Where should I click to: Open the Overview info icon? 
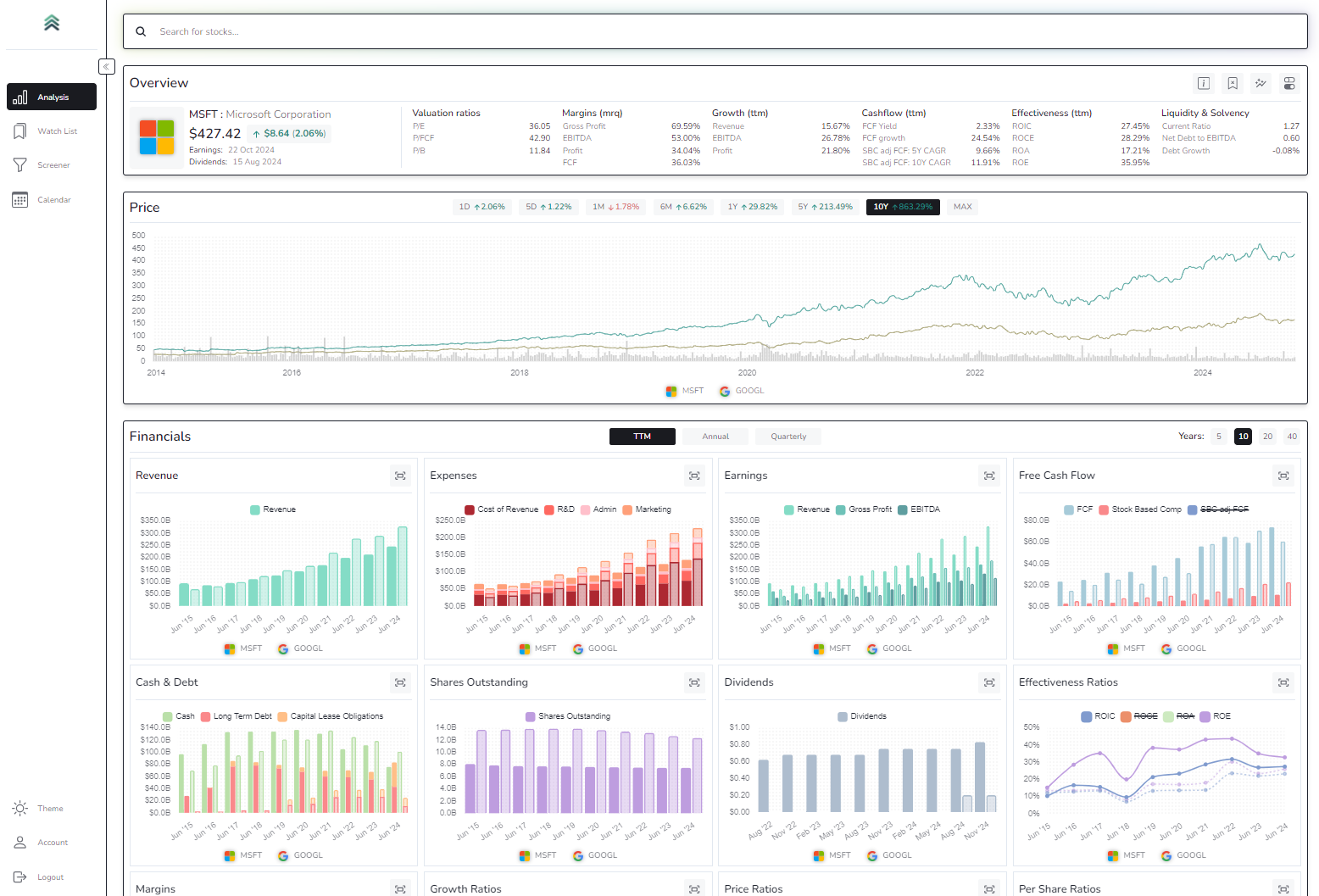click(x=1204, y=83)
